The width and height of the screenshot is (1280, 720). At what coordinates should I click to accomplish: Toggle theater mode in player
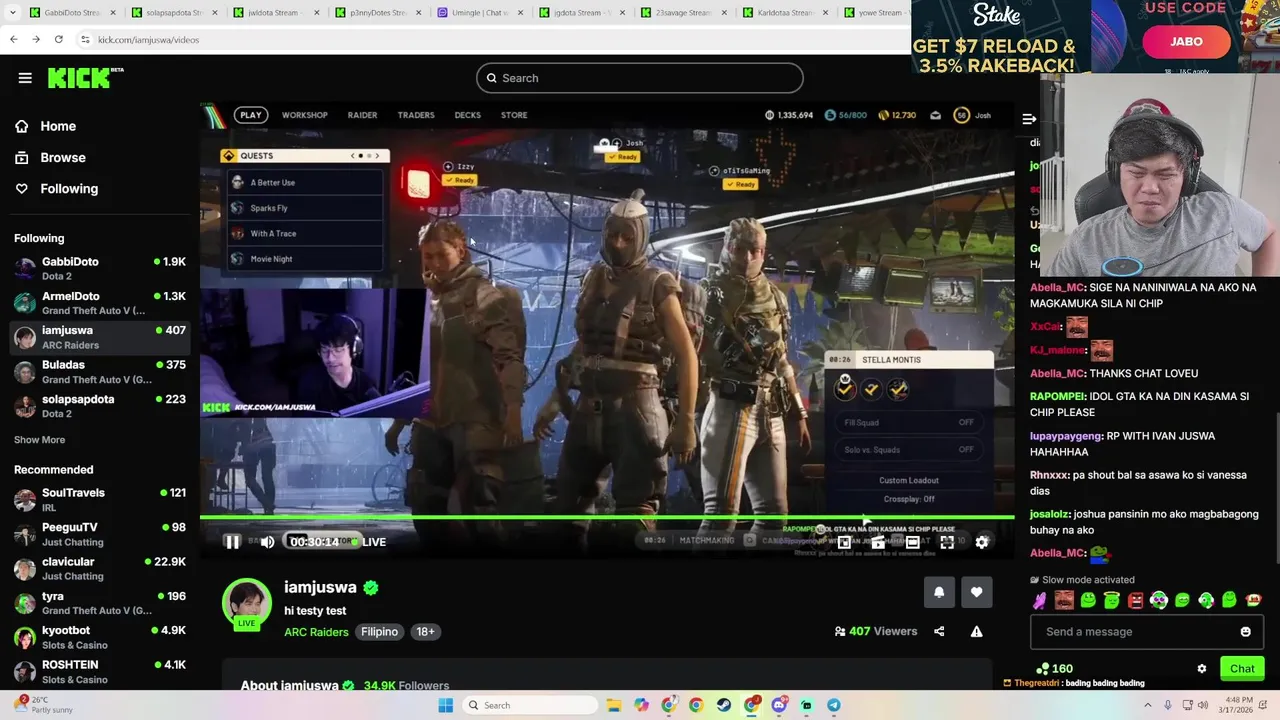912,542
